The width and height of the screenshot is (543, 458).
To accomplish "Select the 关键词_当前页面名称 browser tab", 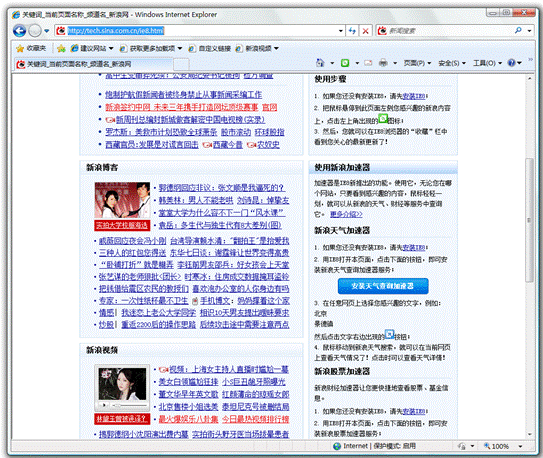I will tap(94, 64).
